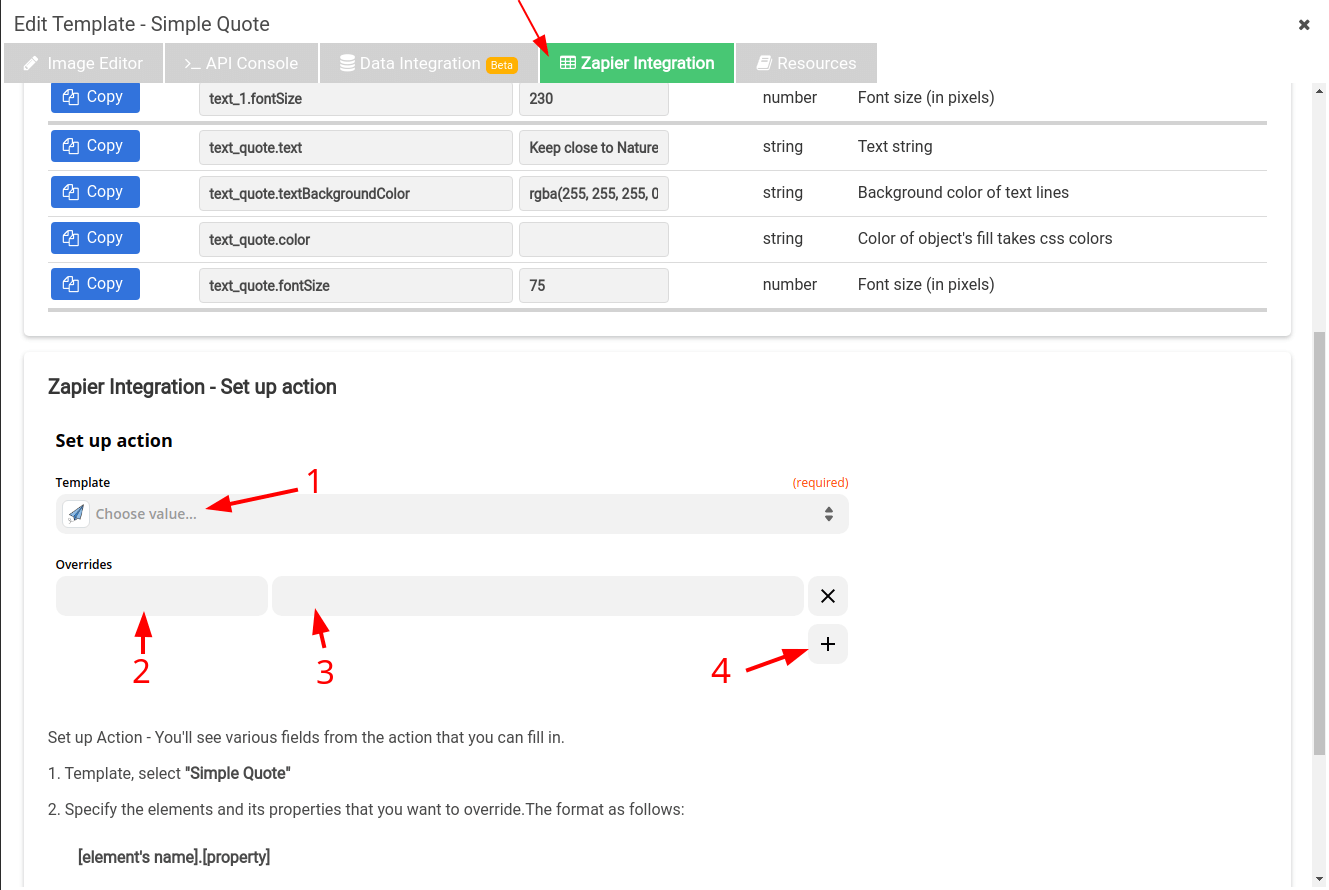
Task: Switch to the Resources tab
Action: [806, 62]
